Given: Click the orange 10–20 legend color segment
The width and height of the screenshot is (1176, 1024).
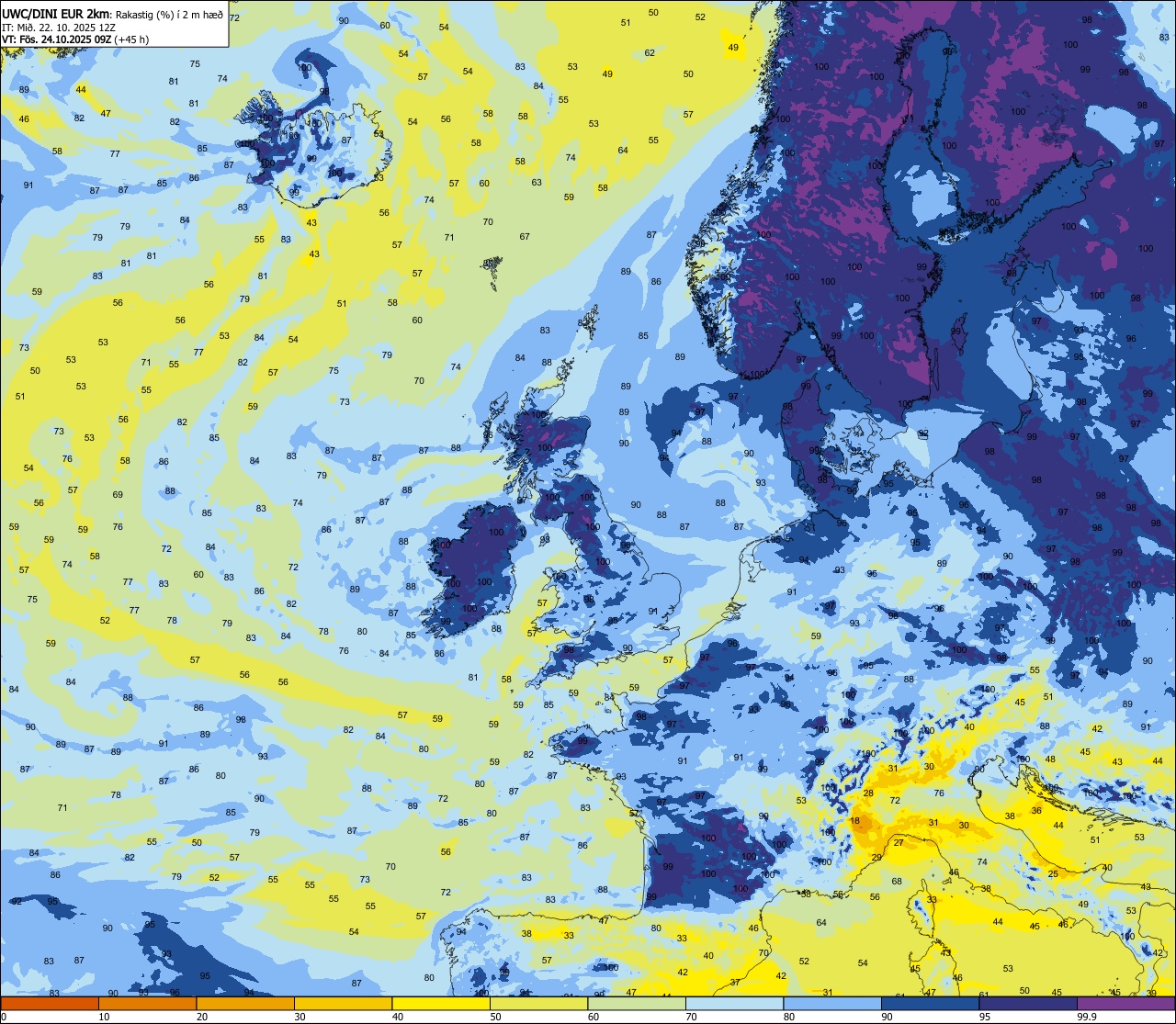Looking at the screenshot, I should 148,1003.
